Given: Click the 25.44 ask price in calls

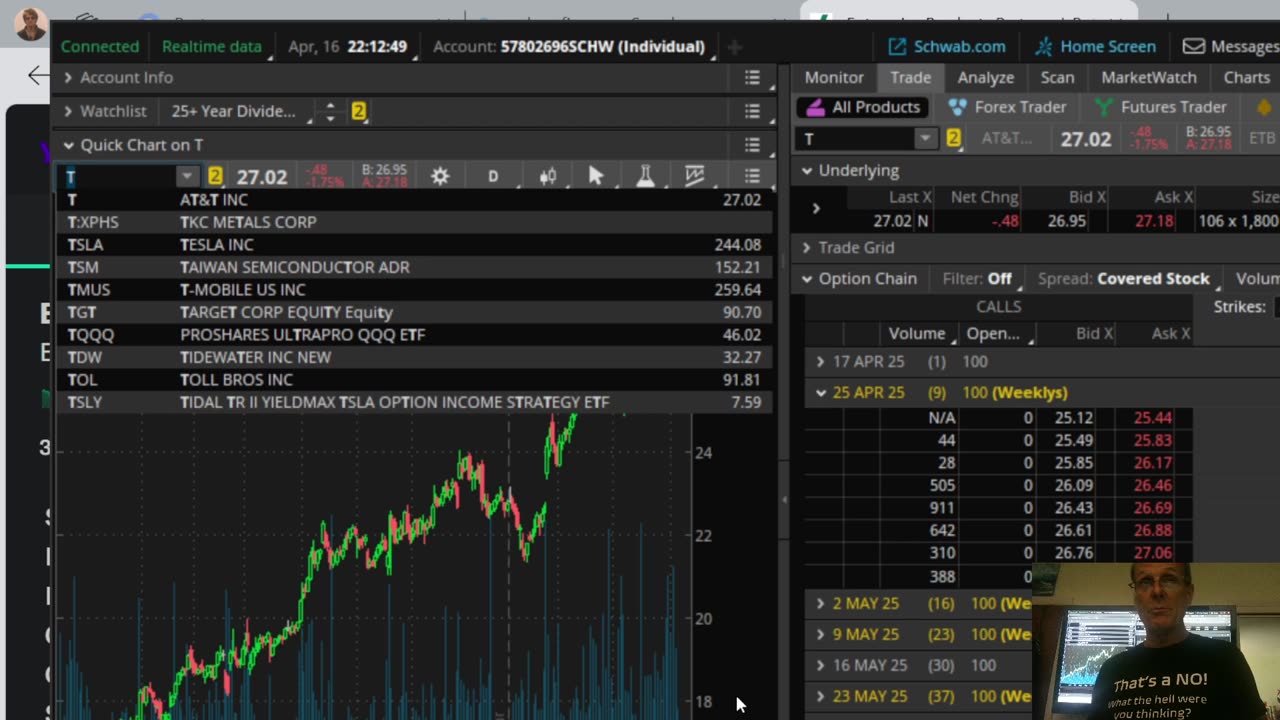Looking at the screenshot, I should (1153, 418).
